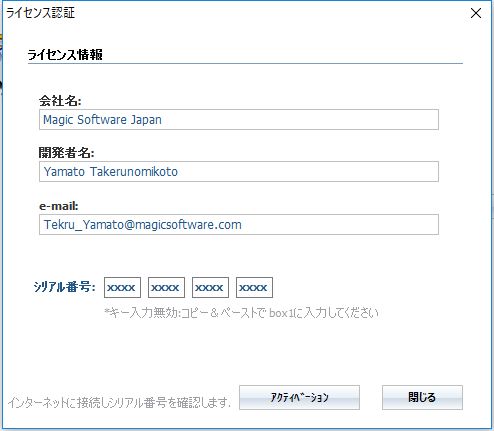Place the cursor on the word Takerunomikoto
The width and height of the screenshot is (494, 431).
134,172
